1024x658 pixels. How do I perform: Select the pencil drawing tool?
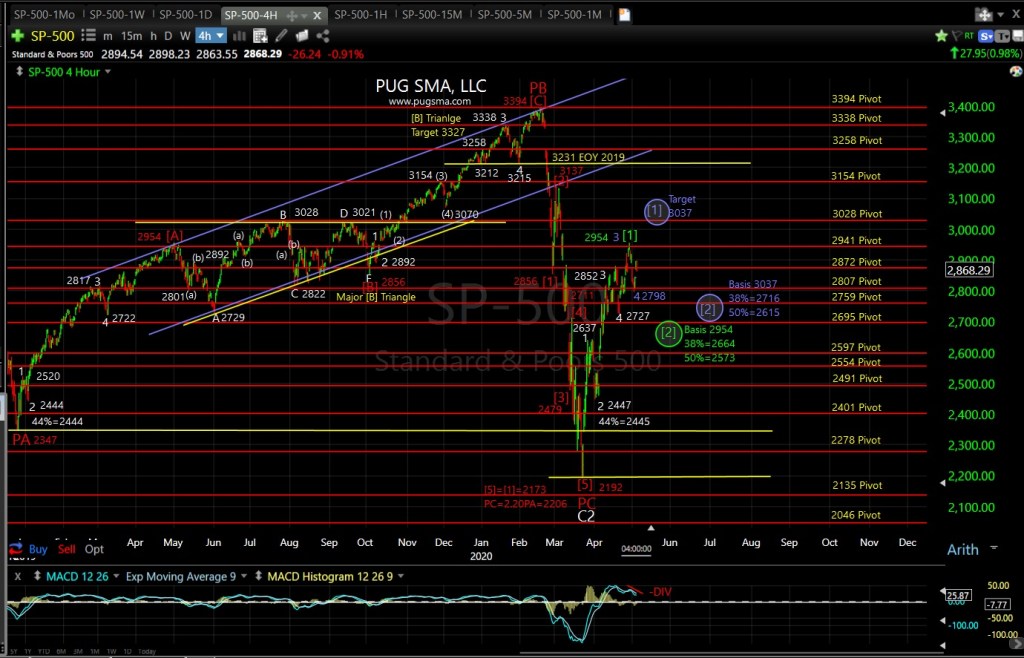[281, 36]
